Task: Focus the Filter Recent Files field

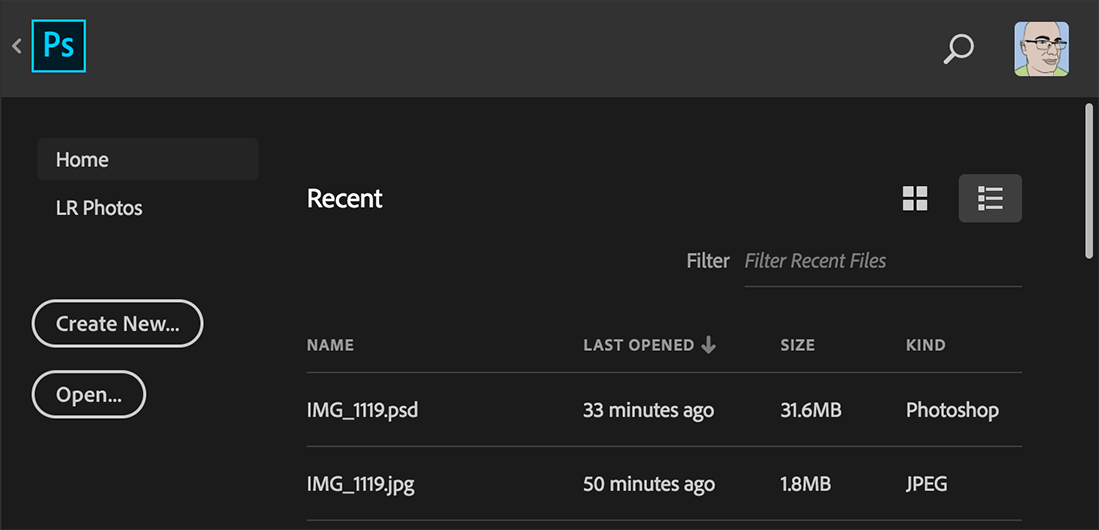Action: coord(882,261)
